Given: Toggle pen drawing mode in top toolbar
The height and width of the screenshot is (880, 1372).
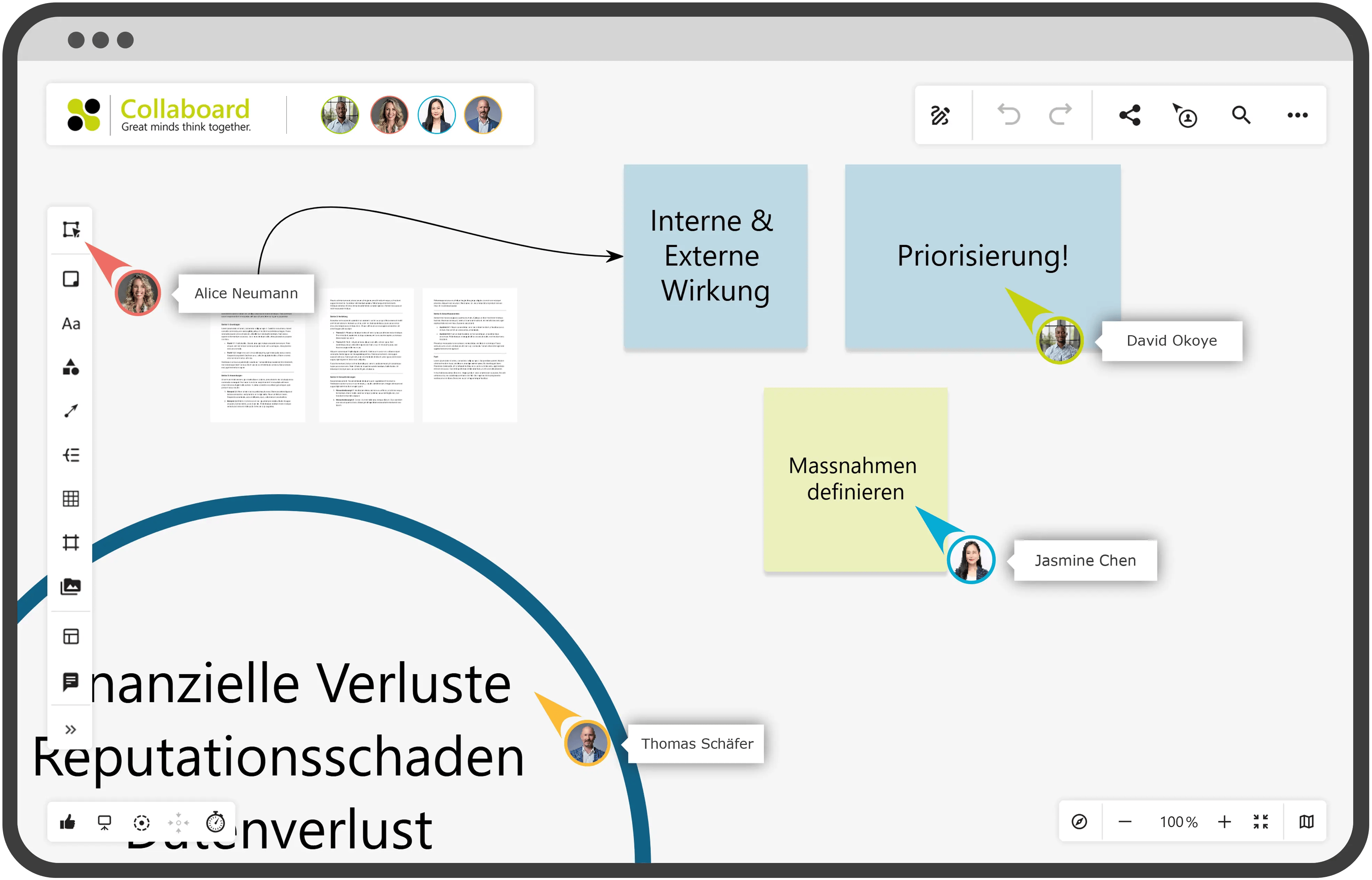Looking at the screenshot, I should click(x=940, y=115).
